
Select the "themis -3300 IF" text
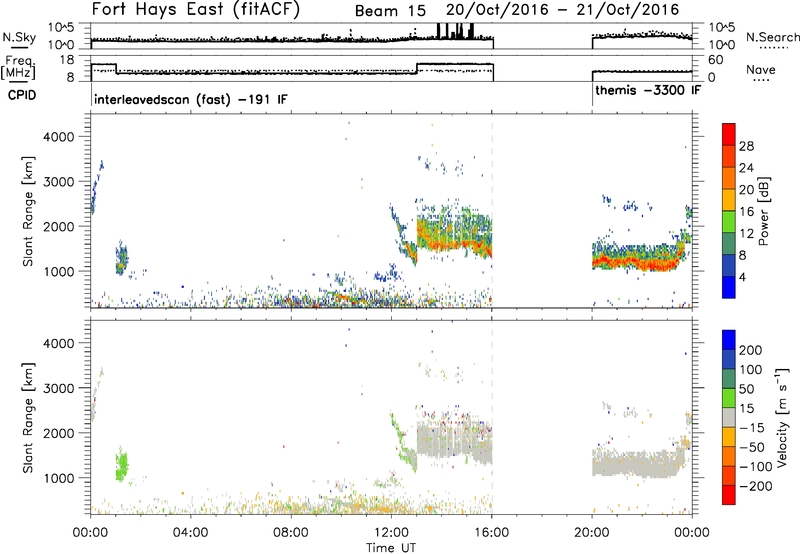(x=648, y=90)
